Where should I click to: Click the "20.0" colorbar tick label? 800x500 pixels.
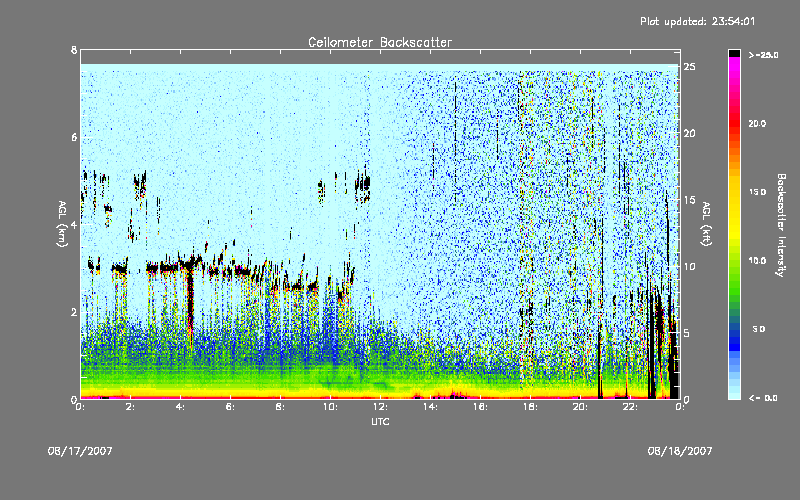pos(757,123)
